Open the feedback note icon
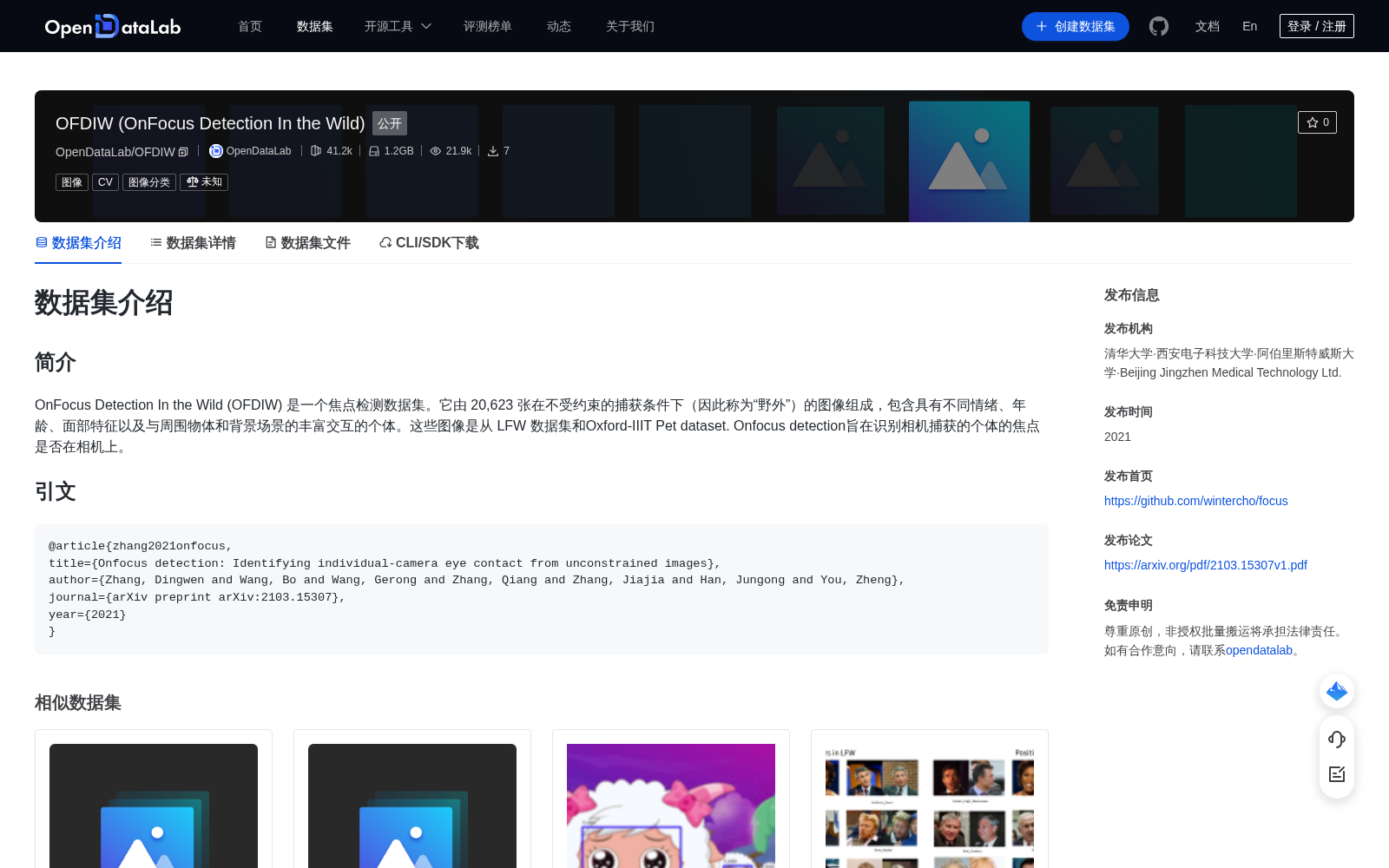Screen dimensions: 1389x868 click(1337, 774)
